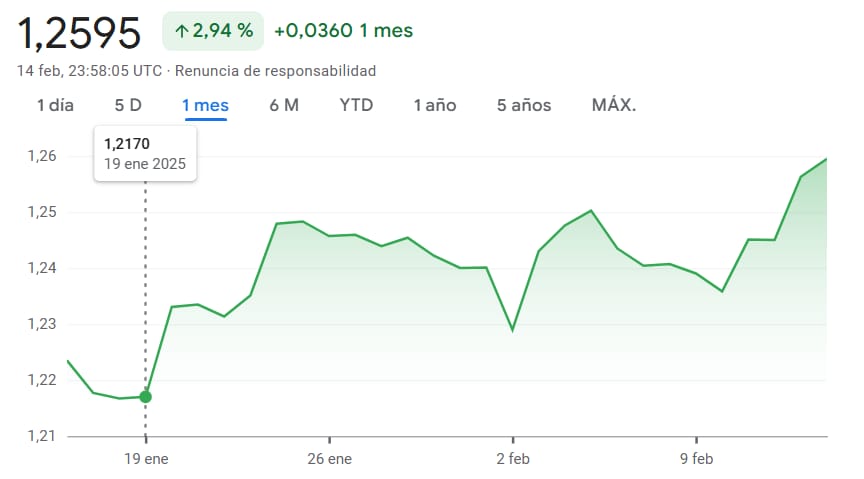Click the 9 feb axis label
This screenshot has height=479, width=864.
point(696,459)
